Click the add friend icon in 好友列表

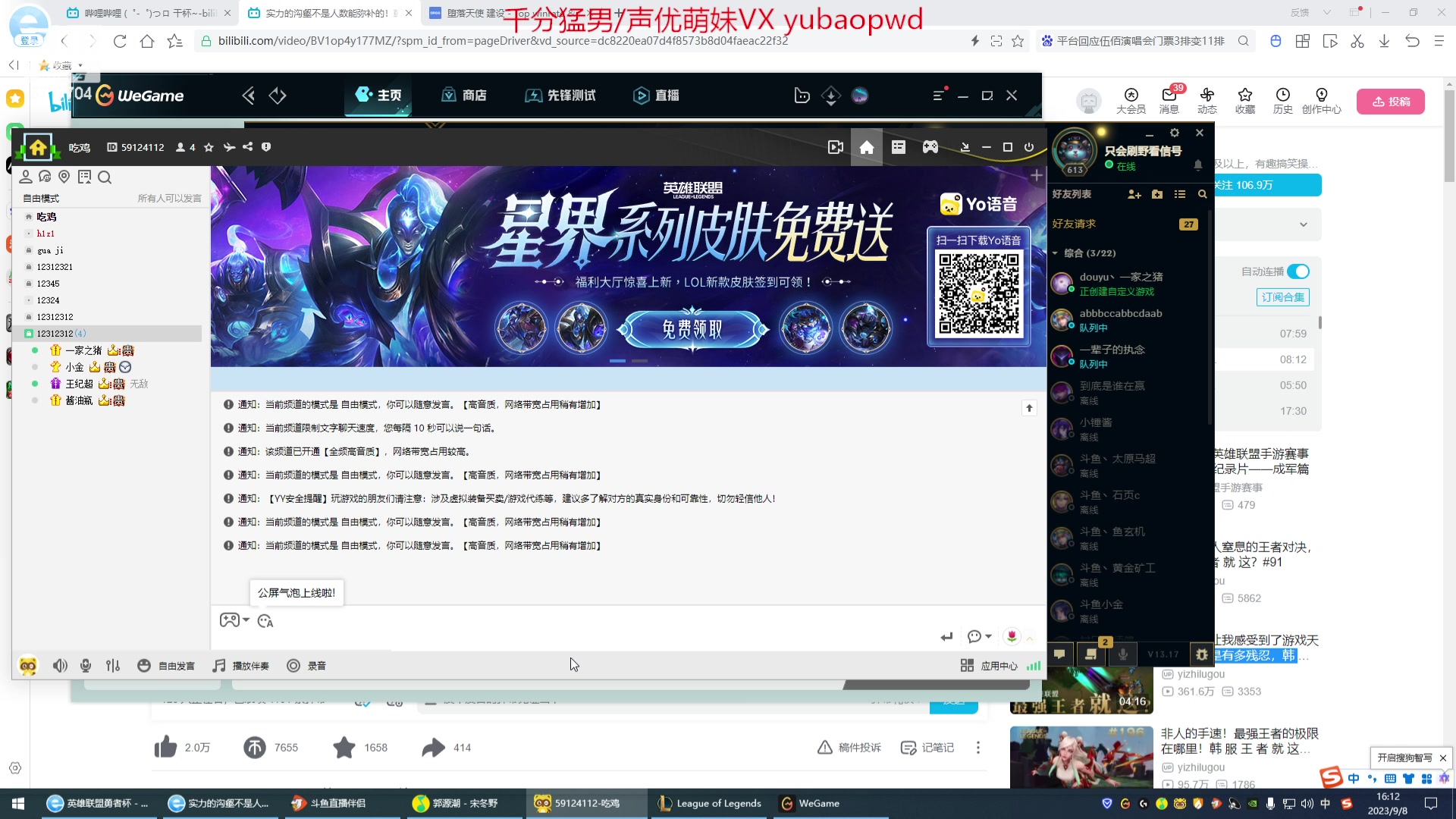[x=1134, y=194]
